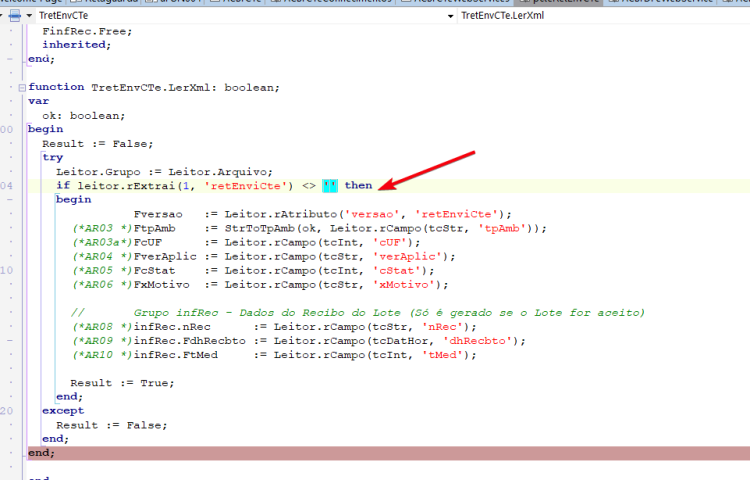Click the 'except' keyword
The width and height of the screenshot is (750, 480).
click(63, 411)
